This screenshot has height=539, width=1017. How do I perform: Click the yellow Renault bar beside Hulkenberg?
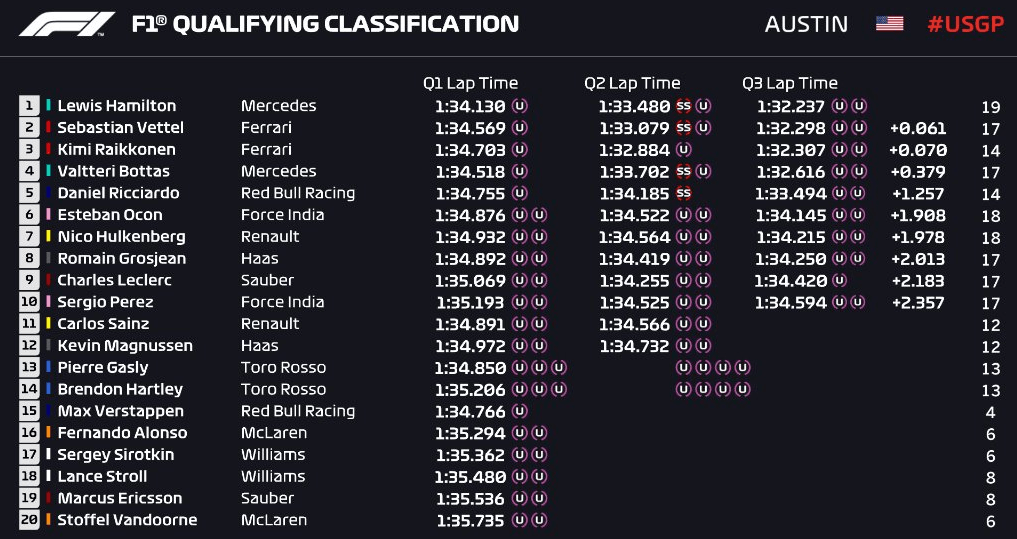point(49,236)
